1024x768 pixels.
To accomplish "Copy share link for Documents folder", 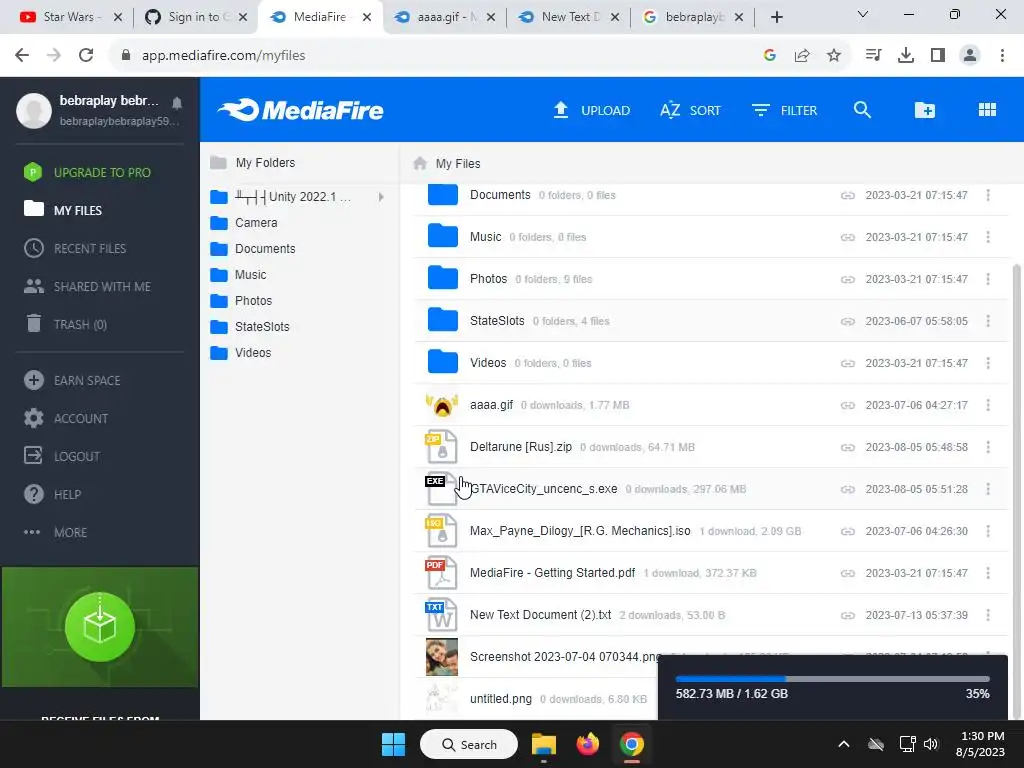I will pyautogui.click(x=848, y=195).
